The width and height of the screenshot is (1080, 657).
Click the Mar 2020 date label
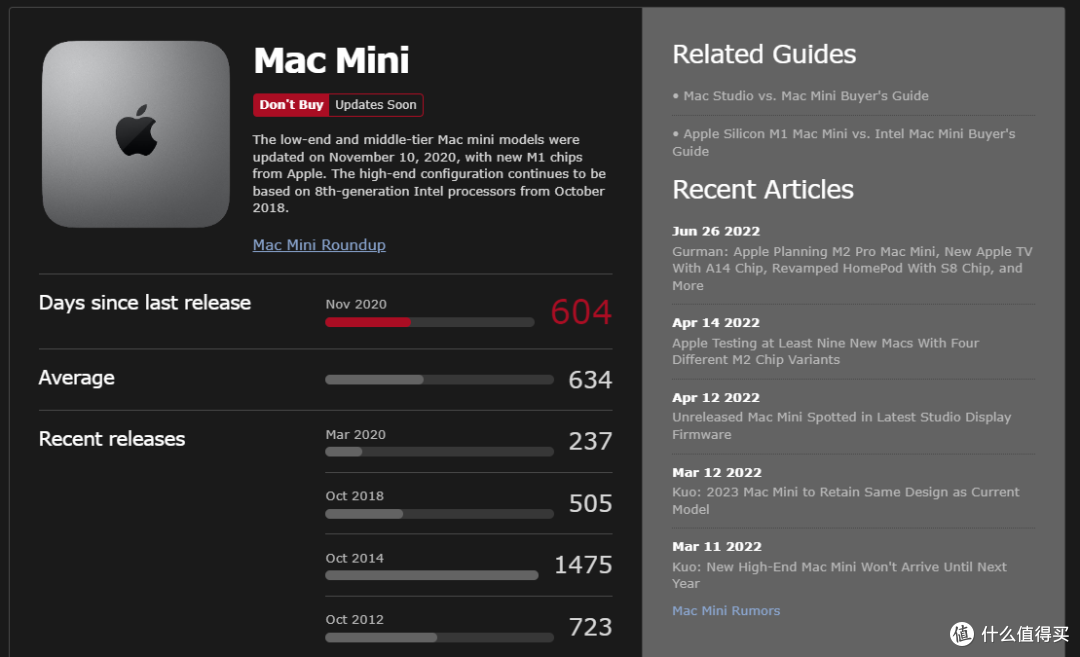(355, 435)
